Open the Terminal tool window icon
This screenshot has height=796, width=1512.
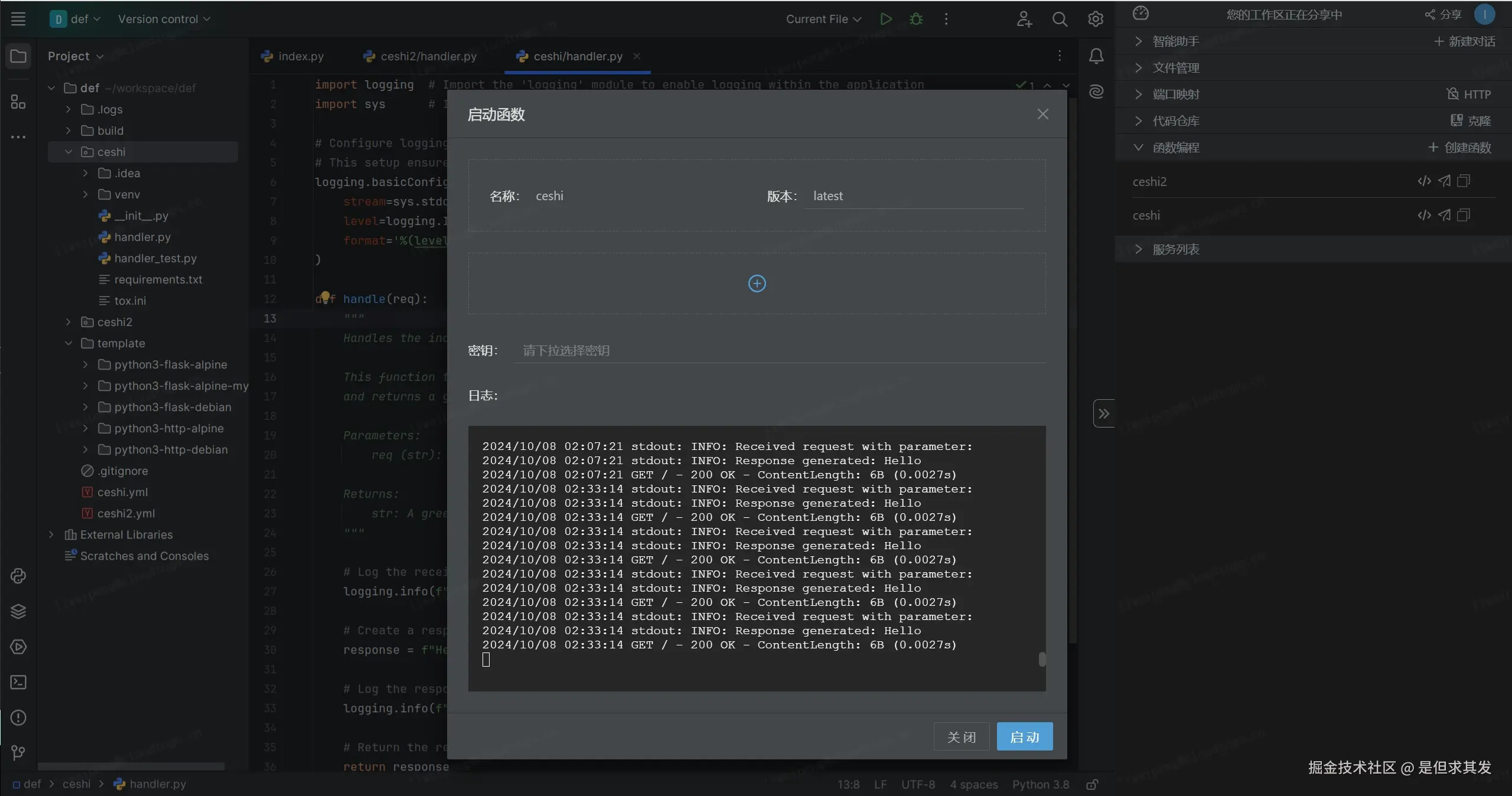coord(18,682)
